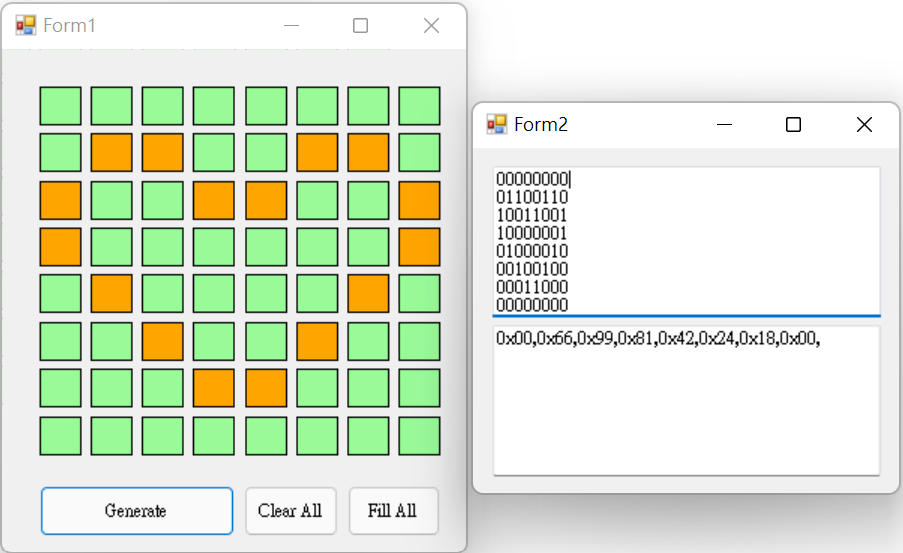Click inside the hex output text box
This screenshot has height=553, width=903.
pyautogui.click(x=686, y=401)
